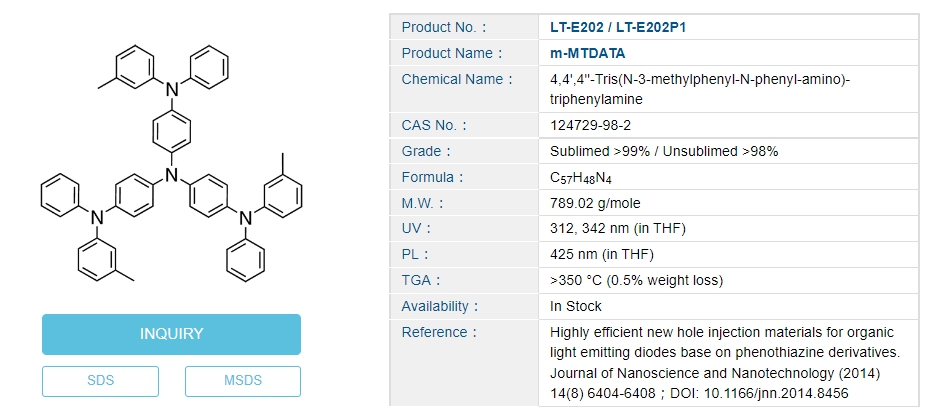
Task: Open the SDS document button
Action: 100,381
